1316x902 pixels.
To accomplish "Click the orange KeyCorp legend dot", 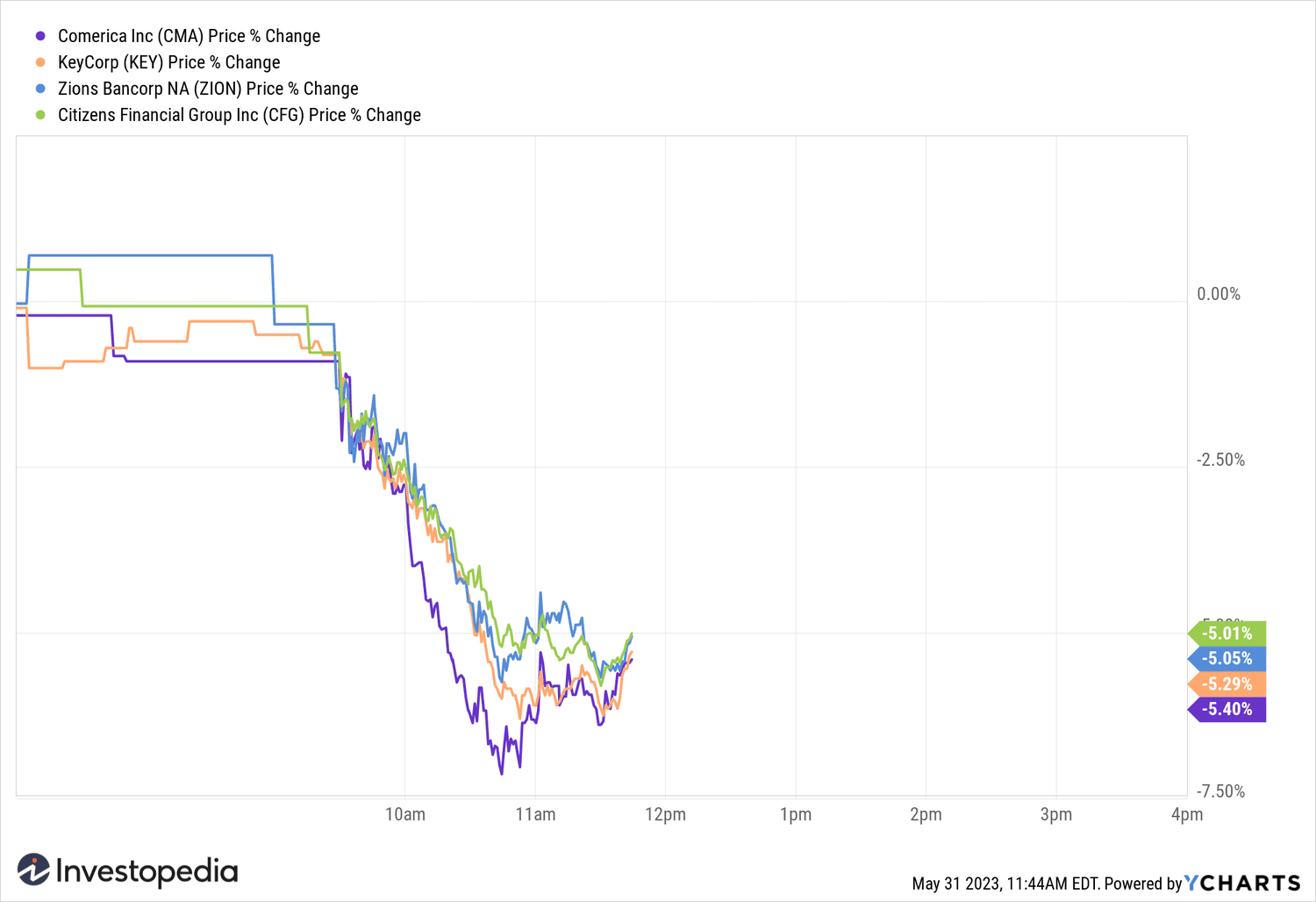I will click(40, 62).
